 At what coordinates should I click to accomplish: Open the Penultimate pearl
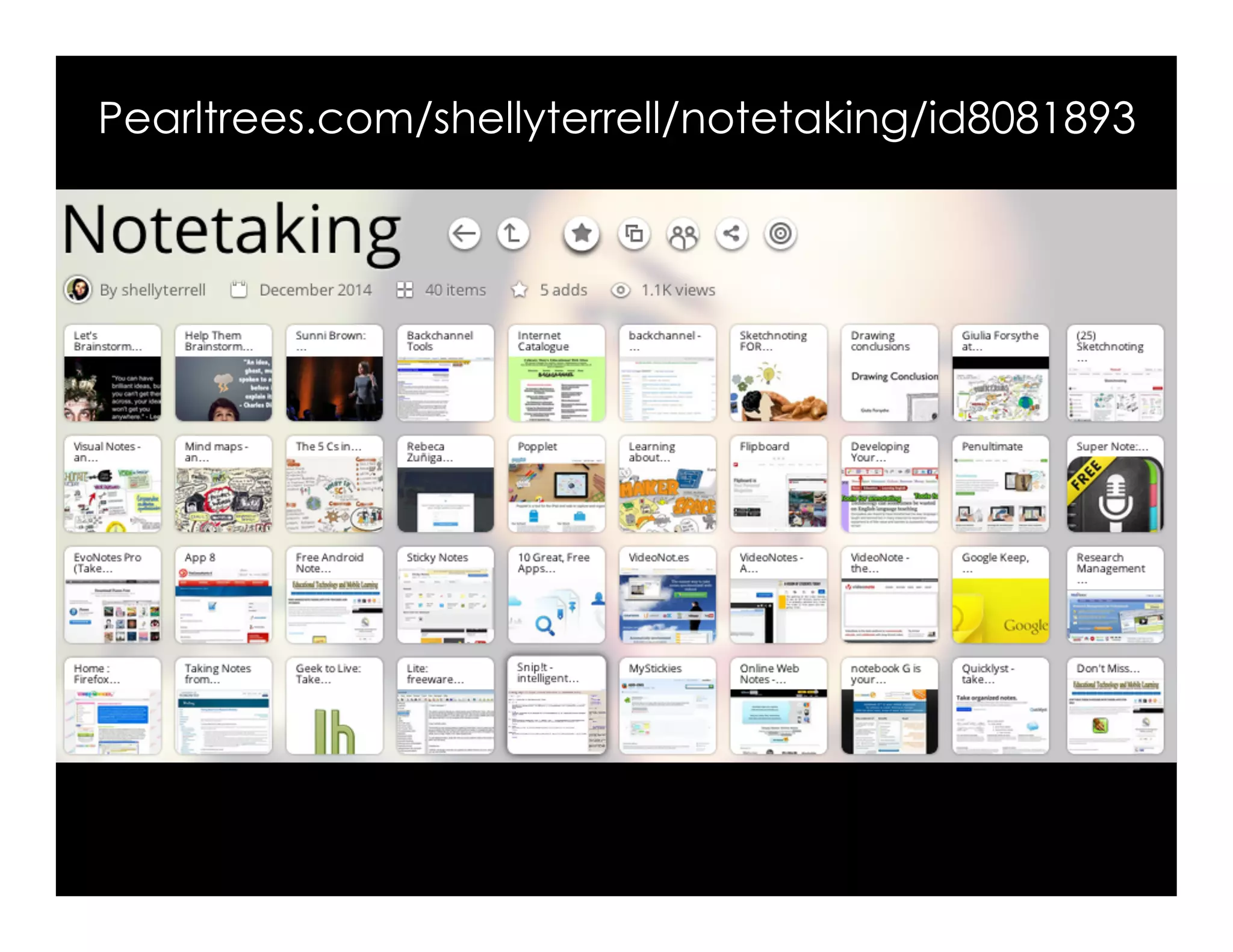[x=1001, y=484]
